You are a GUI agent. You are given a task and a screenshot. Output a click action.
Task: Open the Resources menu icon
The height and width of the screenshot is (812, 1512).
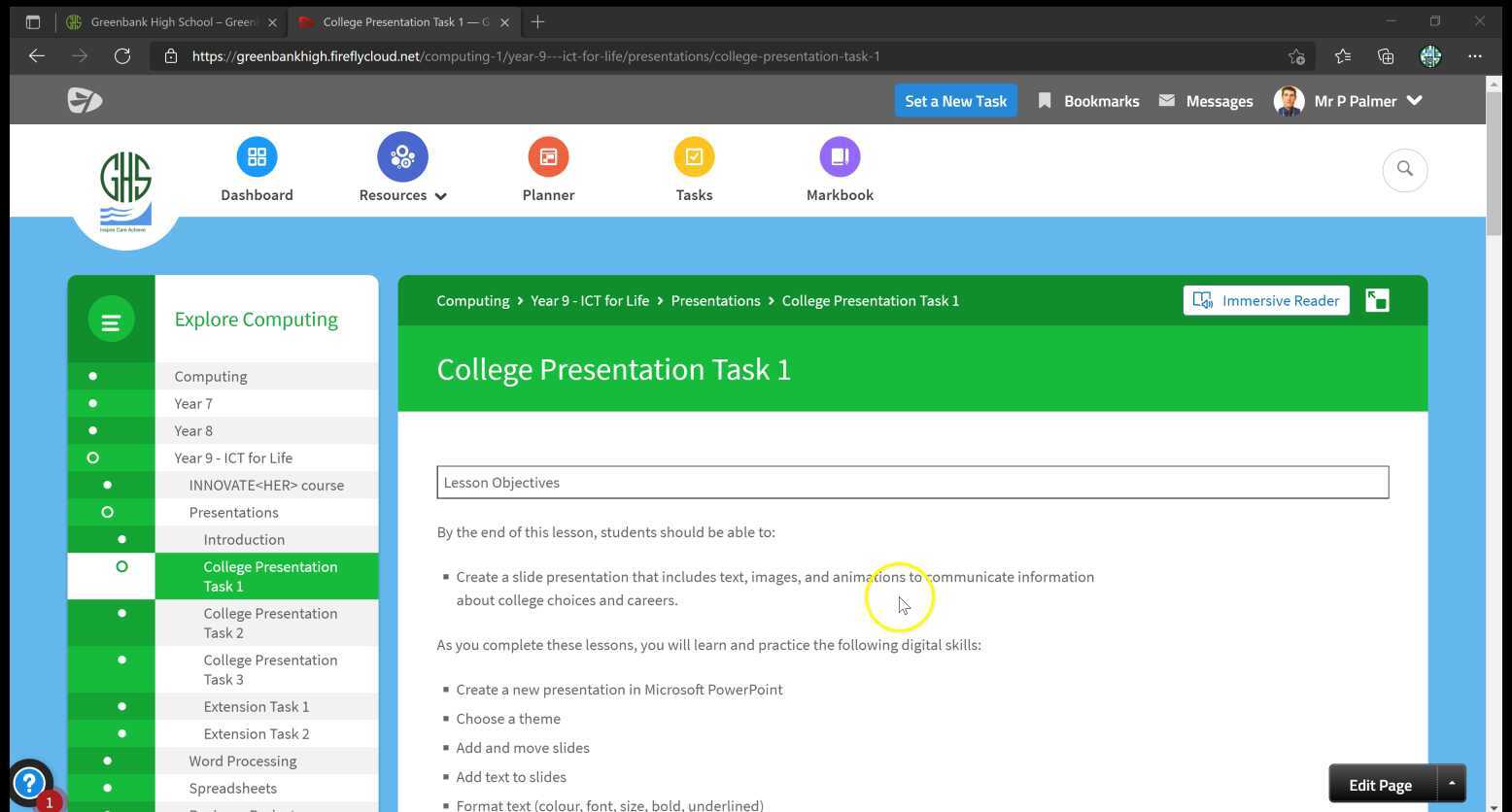coord(402,156)
